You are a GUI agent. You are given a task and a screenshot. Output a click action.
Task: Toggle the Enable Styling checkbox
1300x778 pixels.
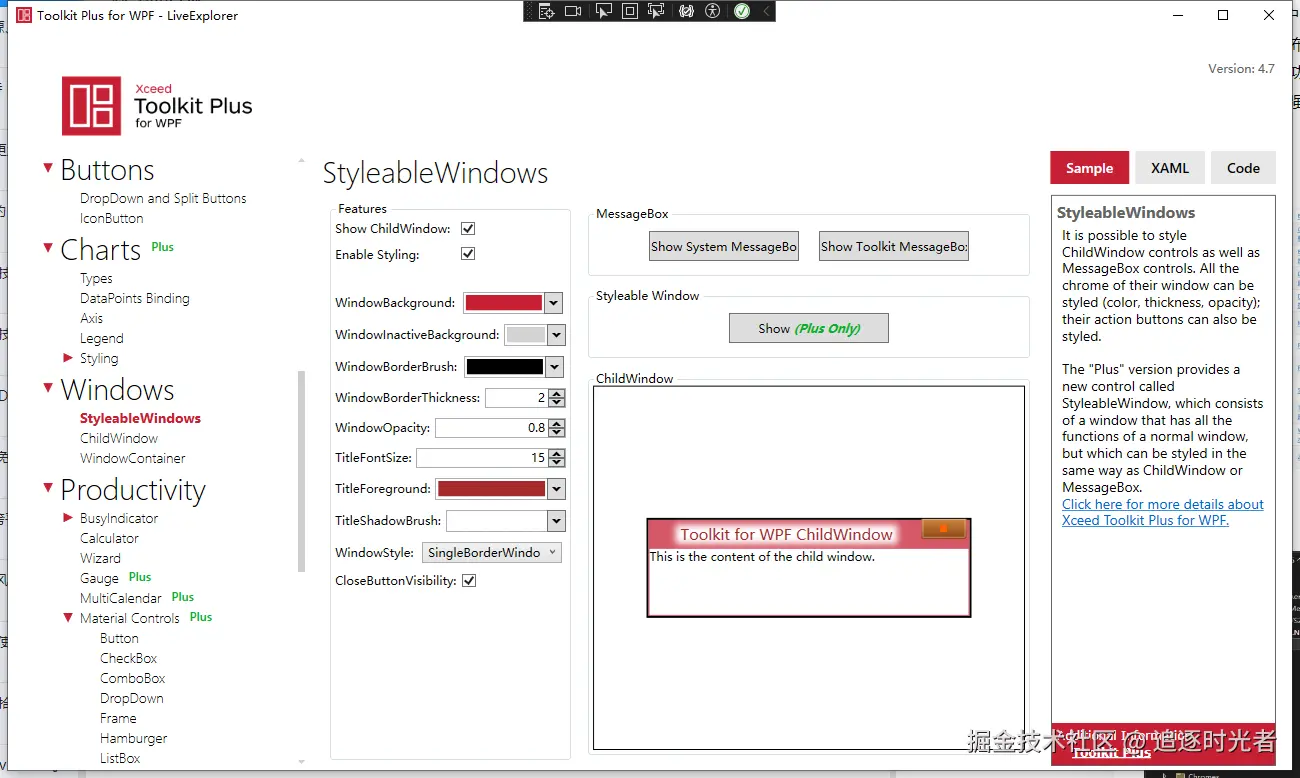tap(468, 254)
